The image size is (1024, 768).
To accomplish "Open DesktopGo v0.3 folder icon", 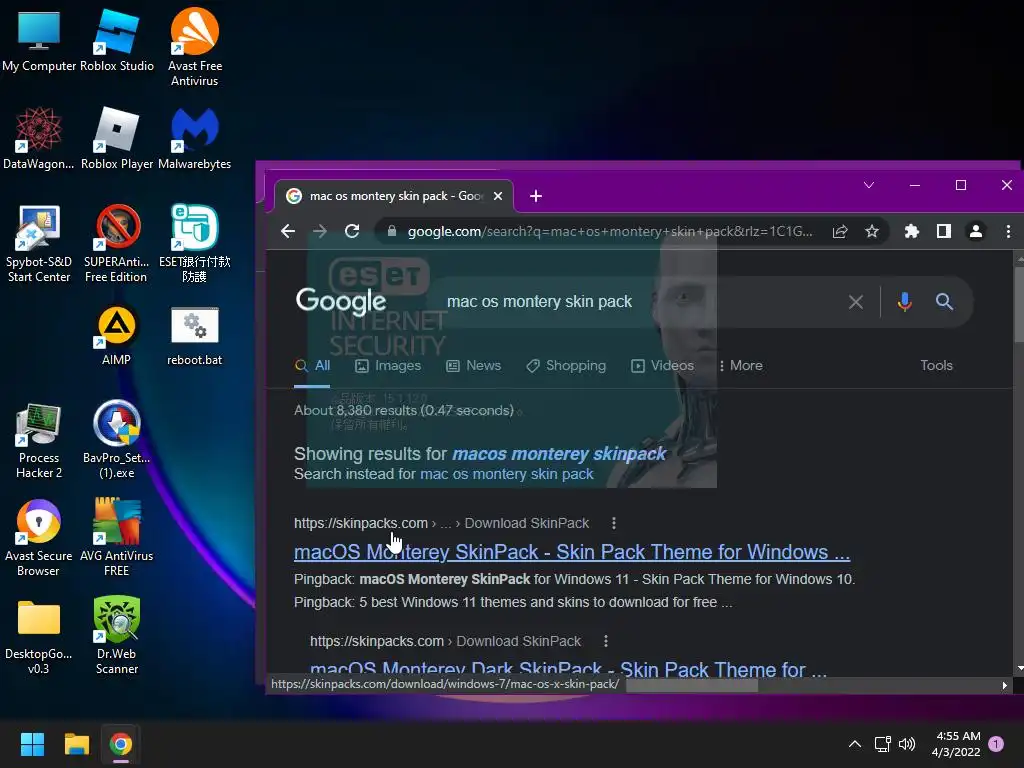I will coord(39,636).
